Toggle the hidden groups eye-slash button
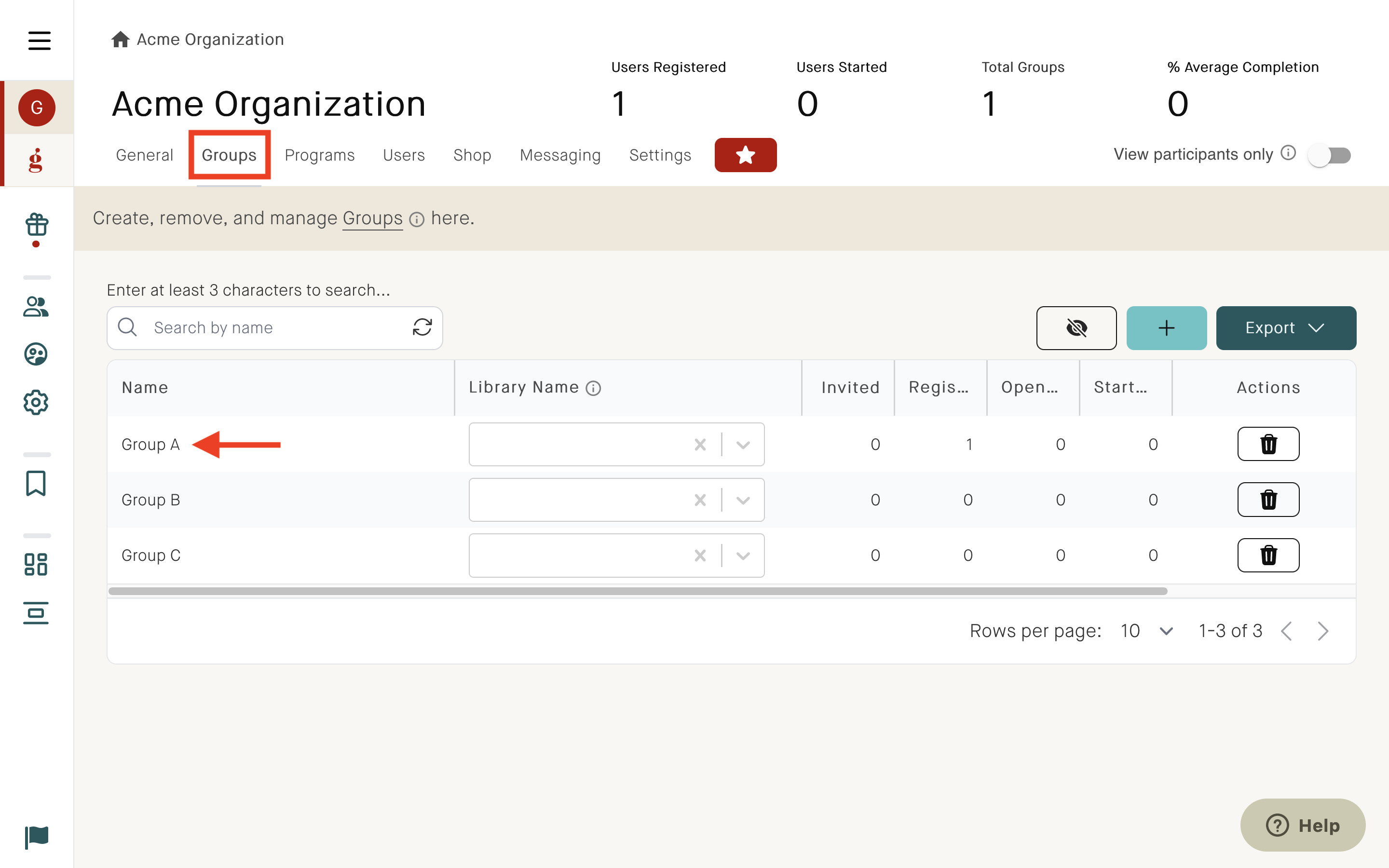 (1076, 328)
